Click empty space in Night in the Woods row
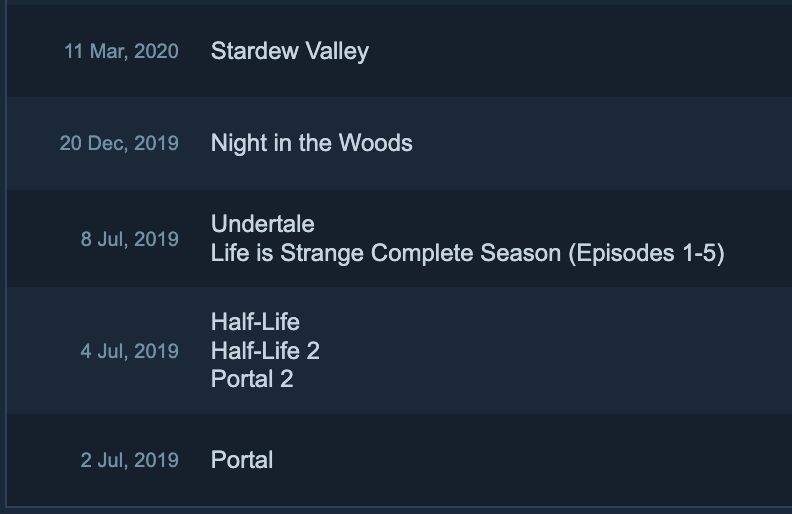792x514 pixels. point(601,143)
